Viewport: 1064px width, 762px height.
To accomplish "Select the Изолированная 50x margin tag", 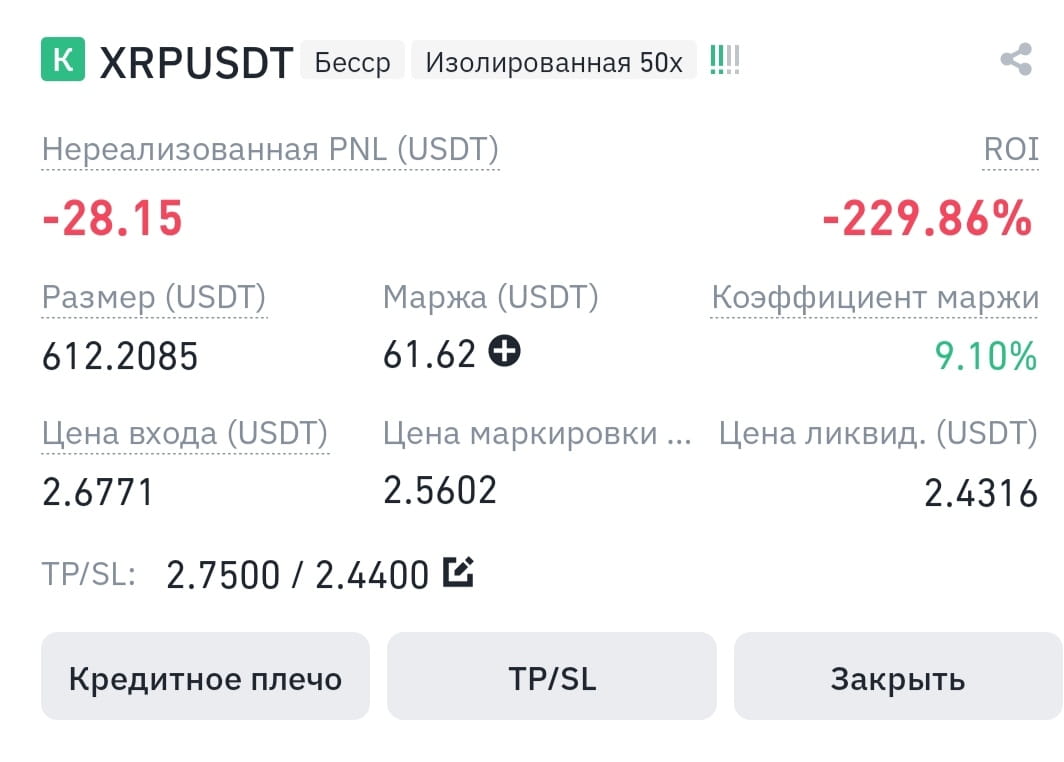I will coord(554,61).
